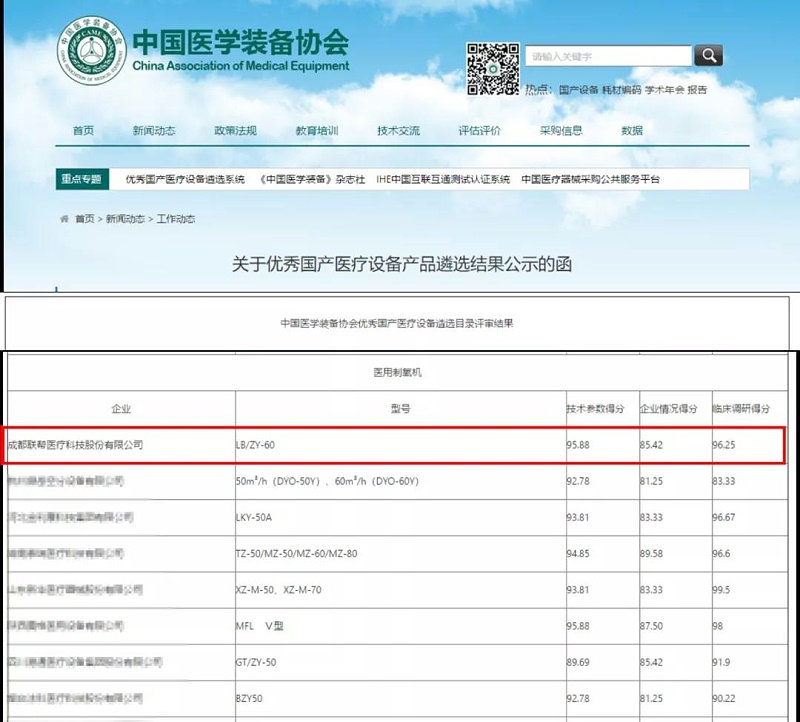
Task: Click the 学术年会 hot topic link
Action: (664, 90)
